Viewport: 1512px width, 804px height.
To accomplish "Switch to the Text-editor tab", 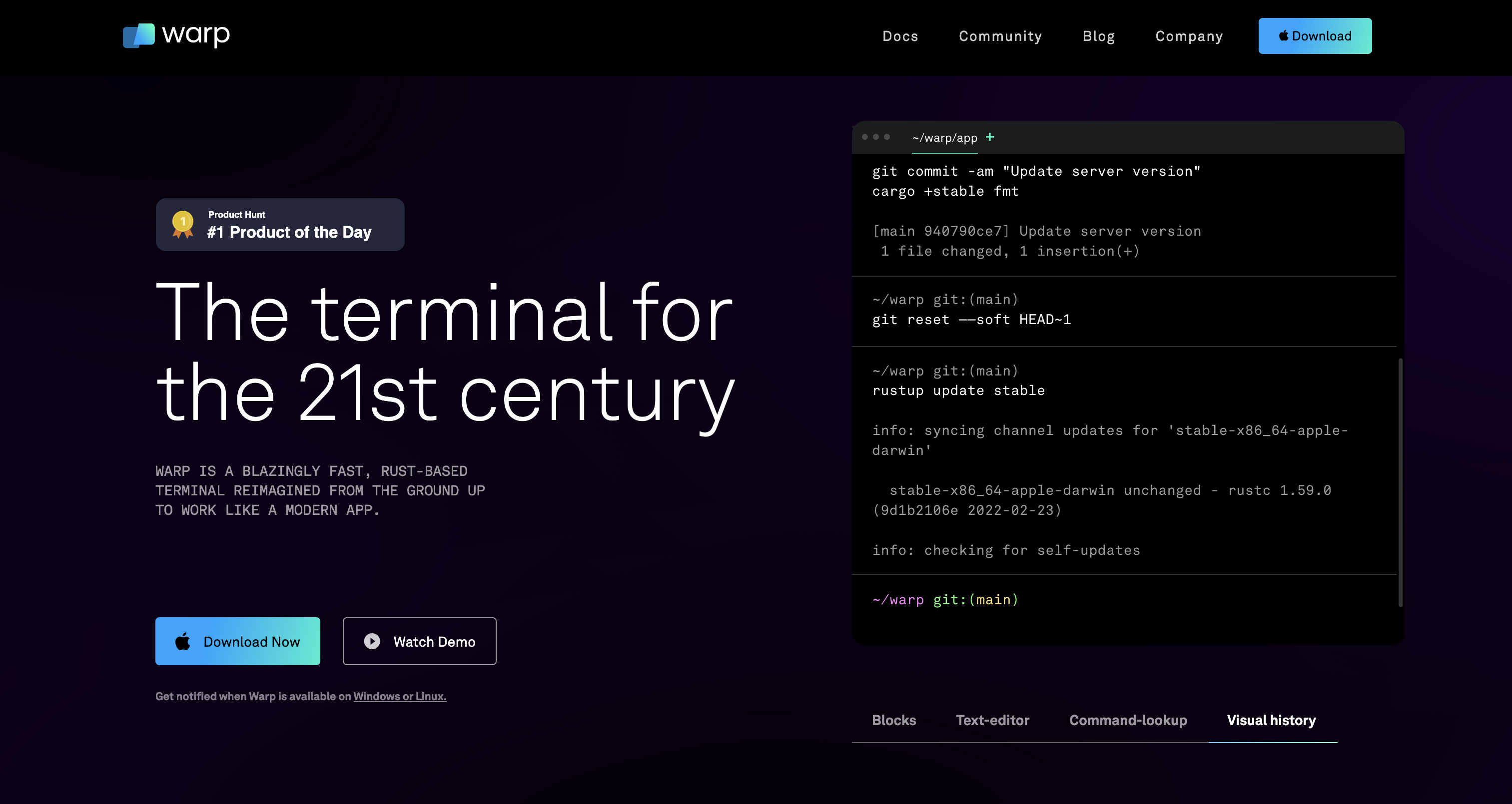I will 992,720.
